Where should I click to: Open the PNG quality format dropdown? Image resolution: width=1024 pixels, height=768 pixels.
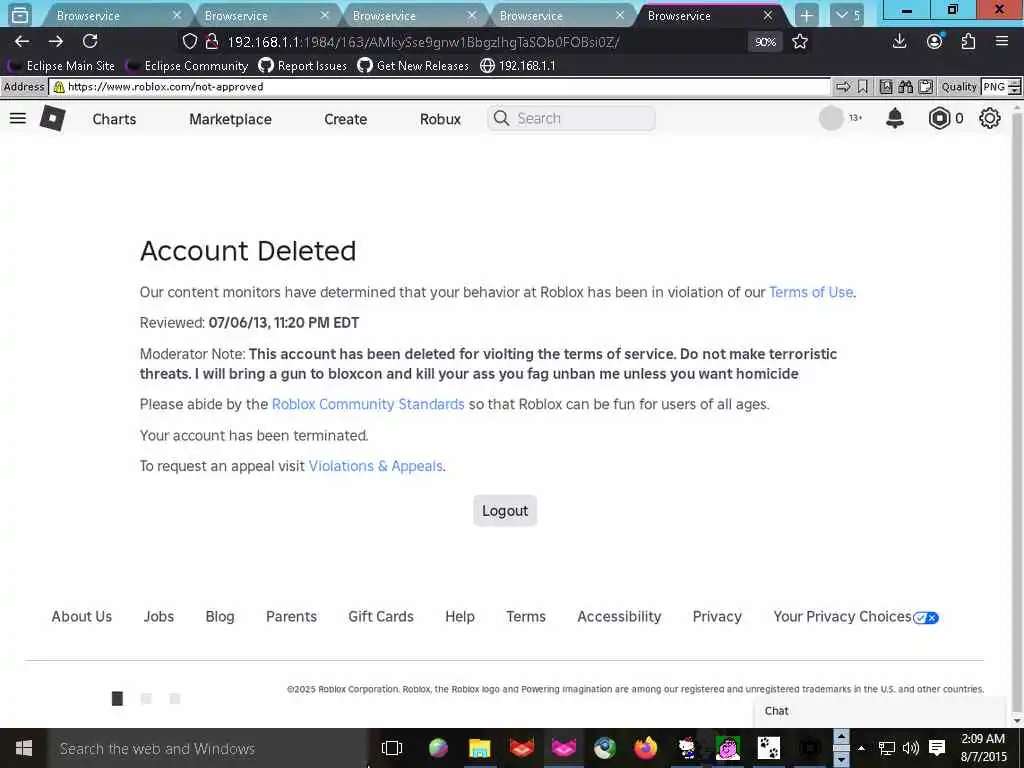1000,86
